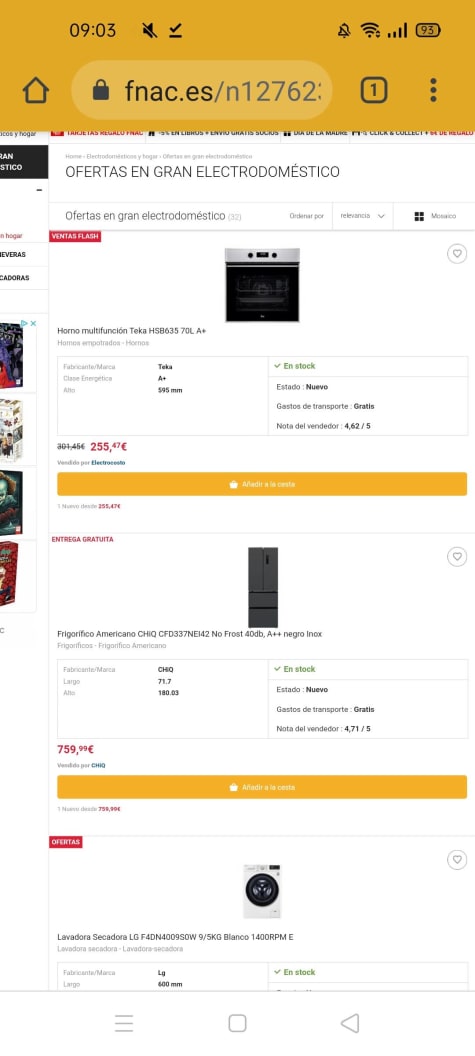The height and width of the screenshot is (1056, 475).
Task: Add the Teka oven to the basket
Action: click(262, 484)
